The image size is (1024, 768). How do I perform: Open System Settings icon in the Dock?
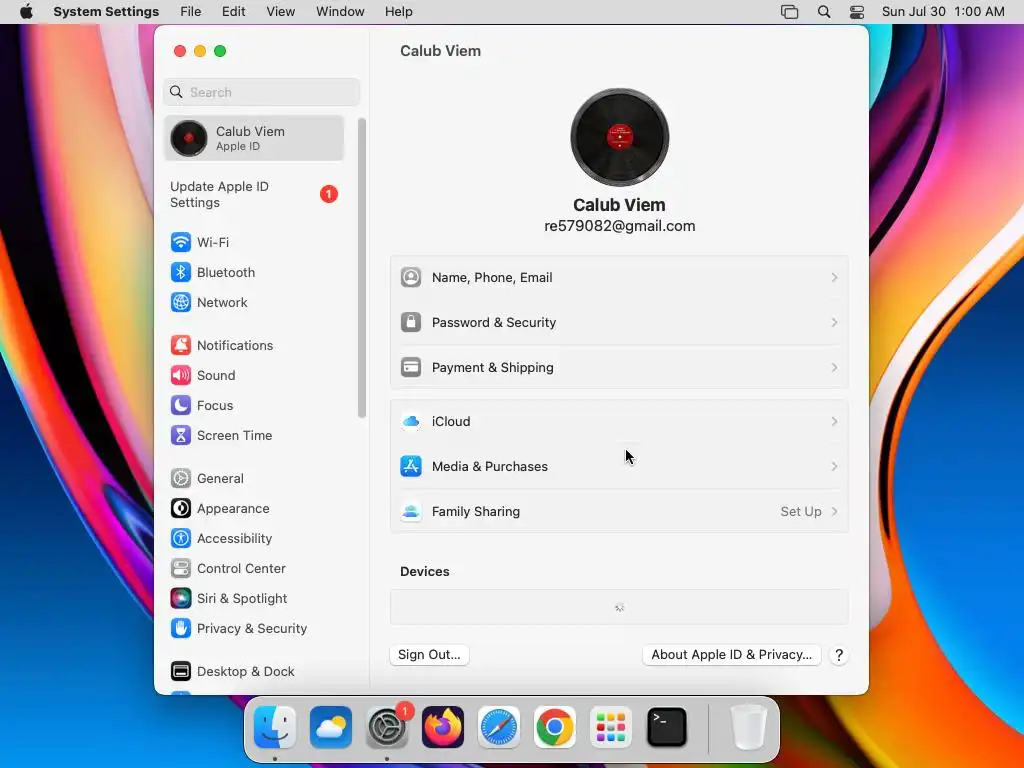pos(387,727)
